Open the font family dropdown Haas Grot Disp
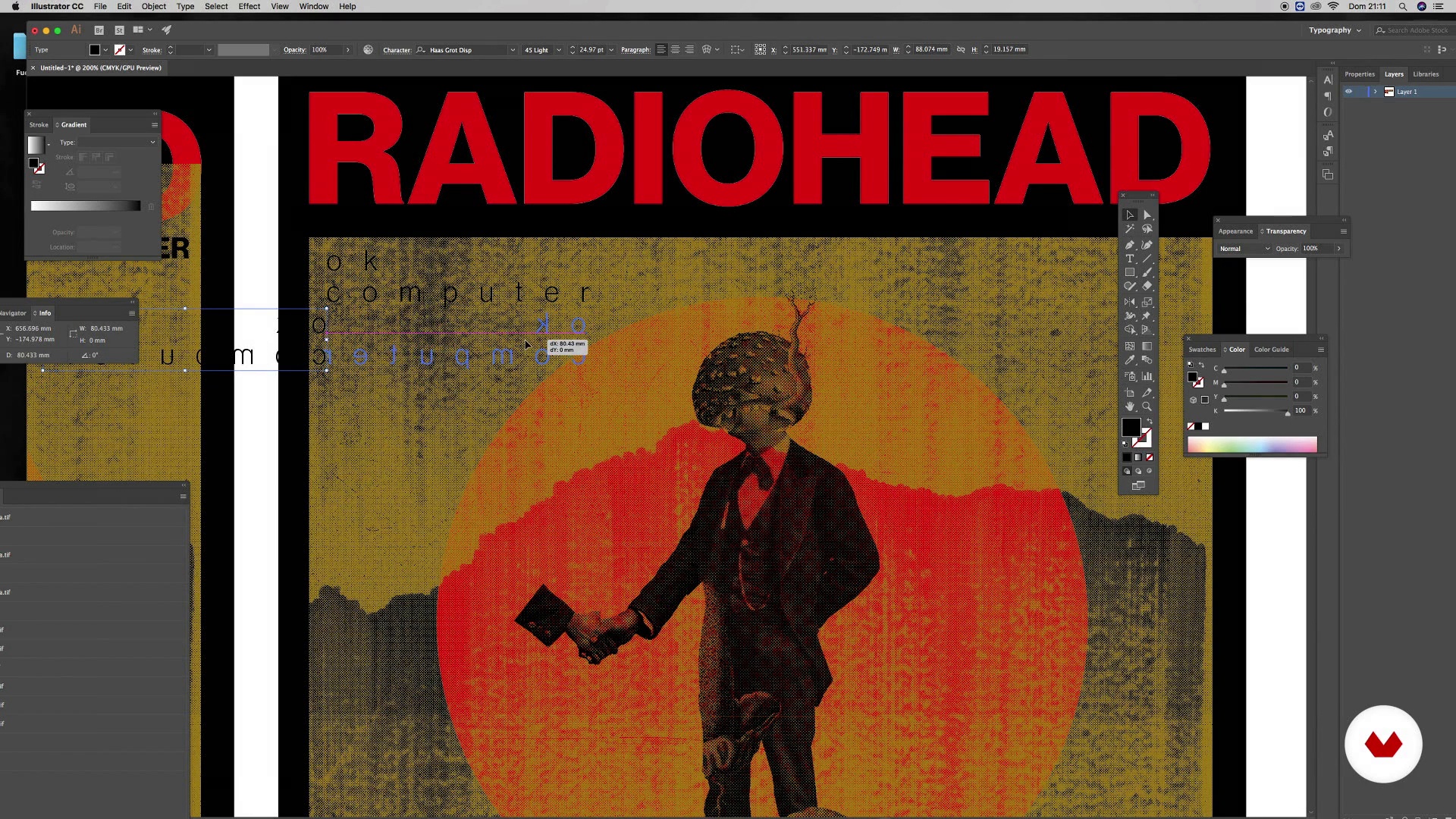The height and width of the screenshot is (819, 1456). (x=513, y=50)
